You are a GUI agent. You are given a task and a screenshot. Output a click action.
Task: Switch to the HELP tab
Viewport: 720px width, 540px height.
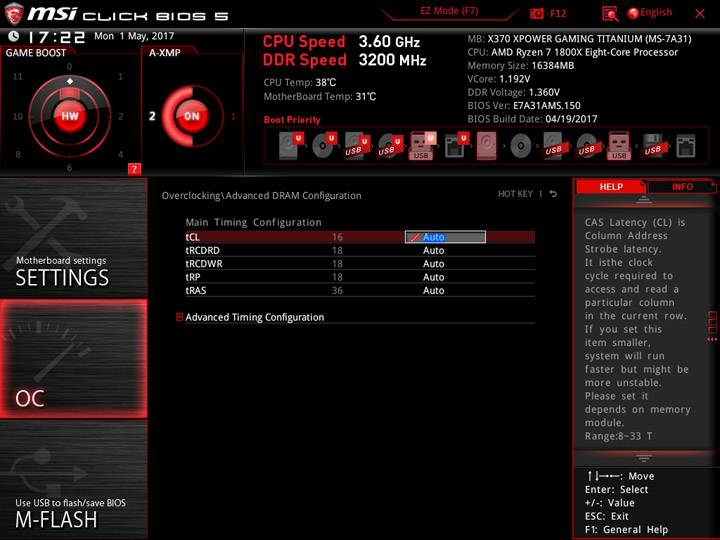(611, 186)
